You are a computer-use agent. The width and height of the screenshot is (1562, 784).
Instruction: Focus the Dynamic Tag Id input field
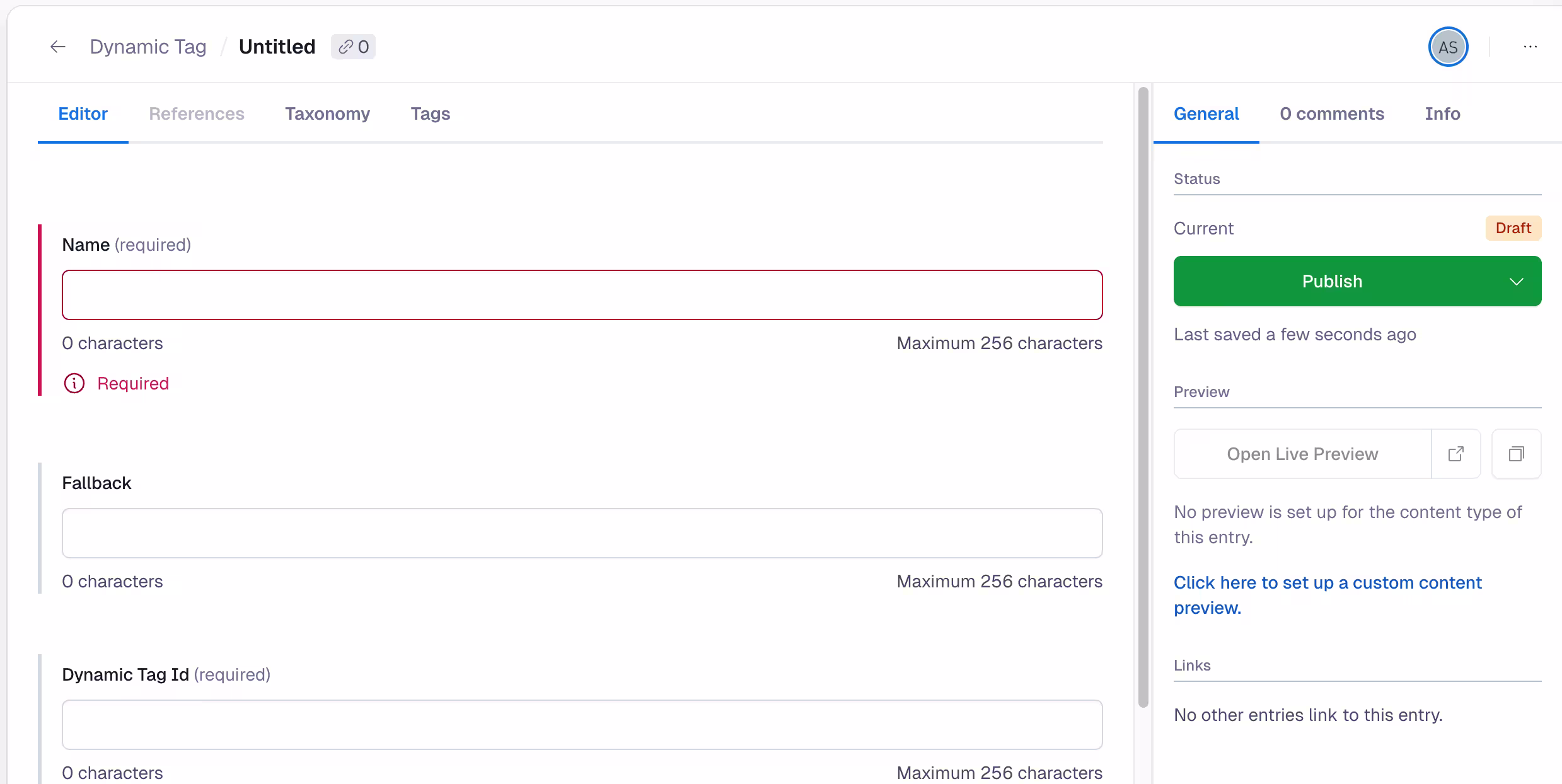click(582, 725)
